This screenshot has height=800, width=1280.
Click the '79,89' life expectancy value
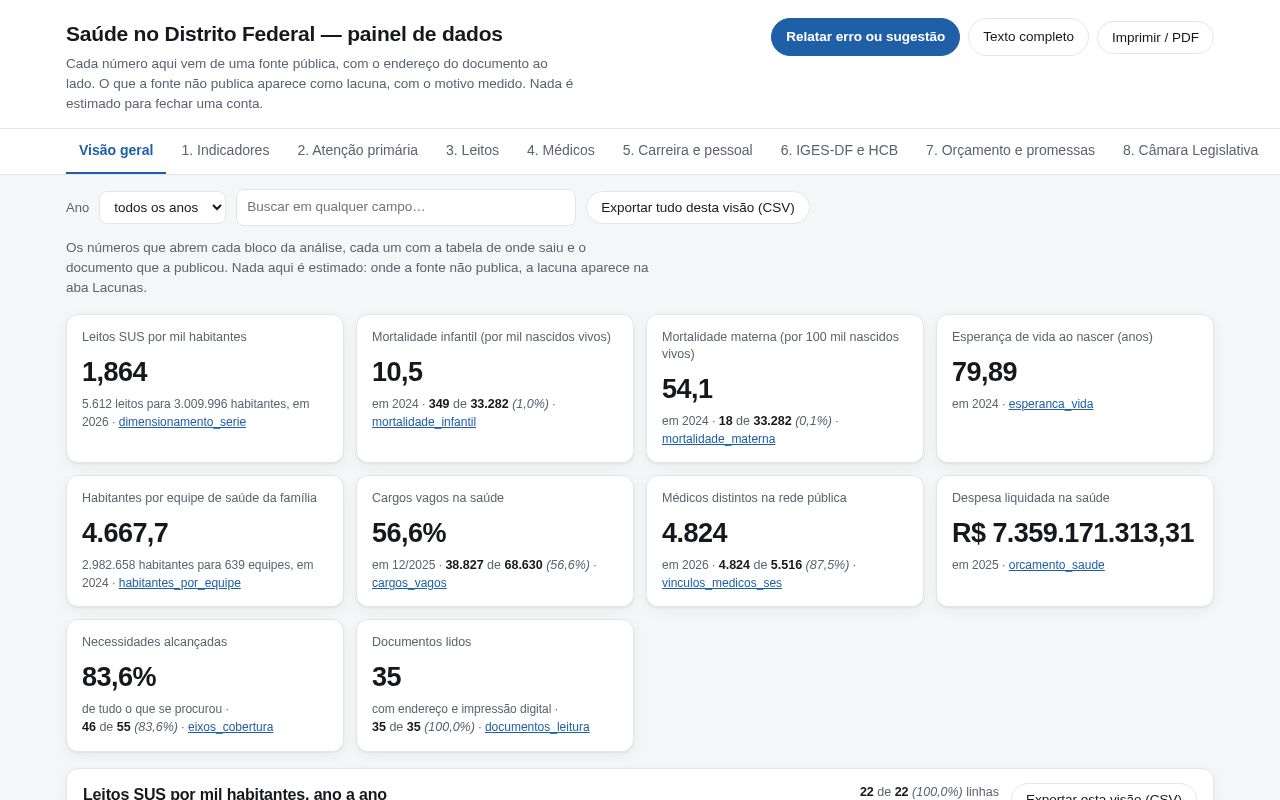pyautogui.click(x=985, y=372)
